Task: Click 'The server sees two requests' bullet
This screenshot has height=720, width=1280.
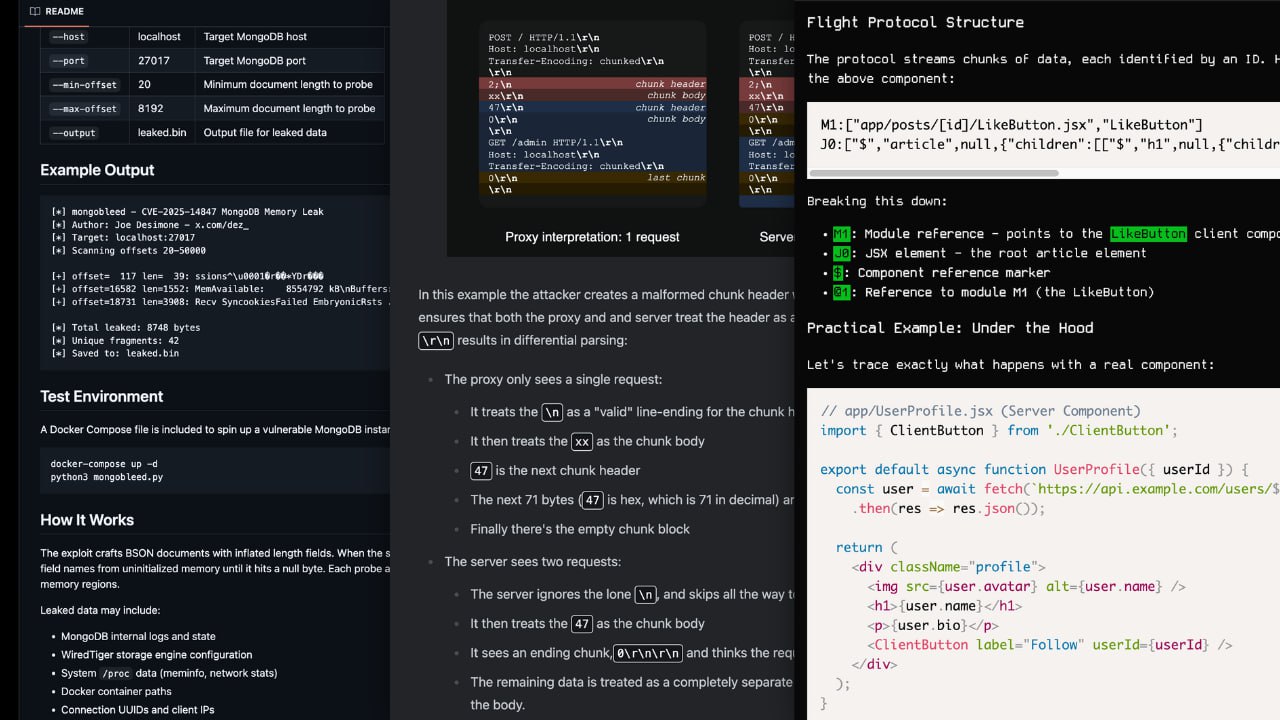Action: pos(535,562)
